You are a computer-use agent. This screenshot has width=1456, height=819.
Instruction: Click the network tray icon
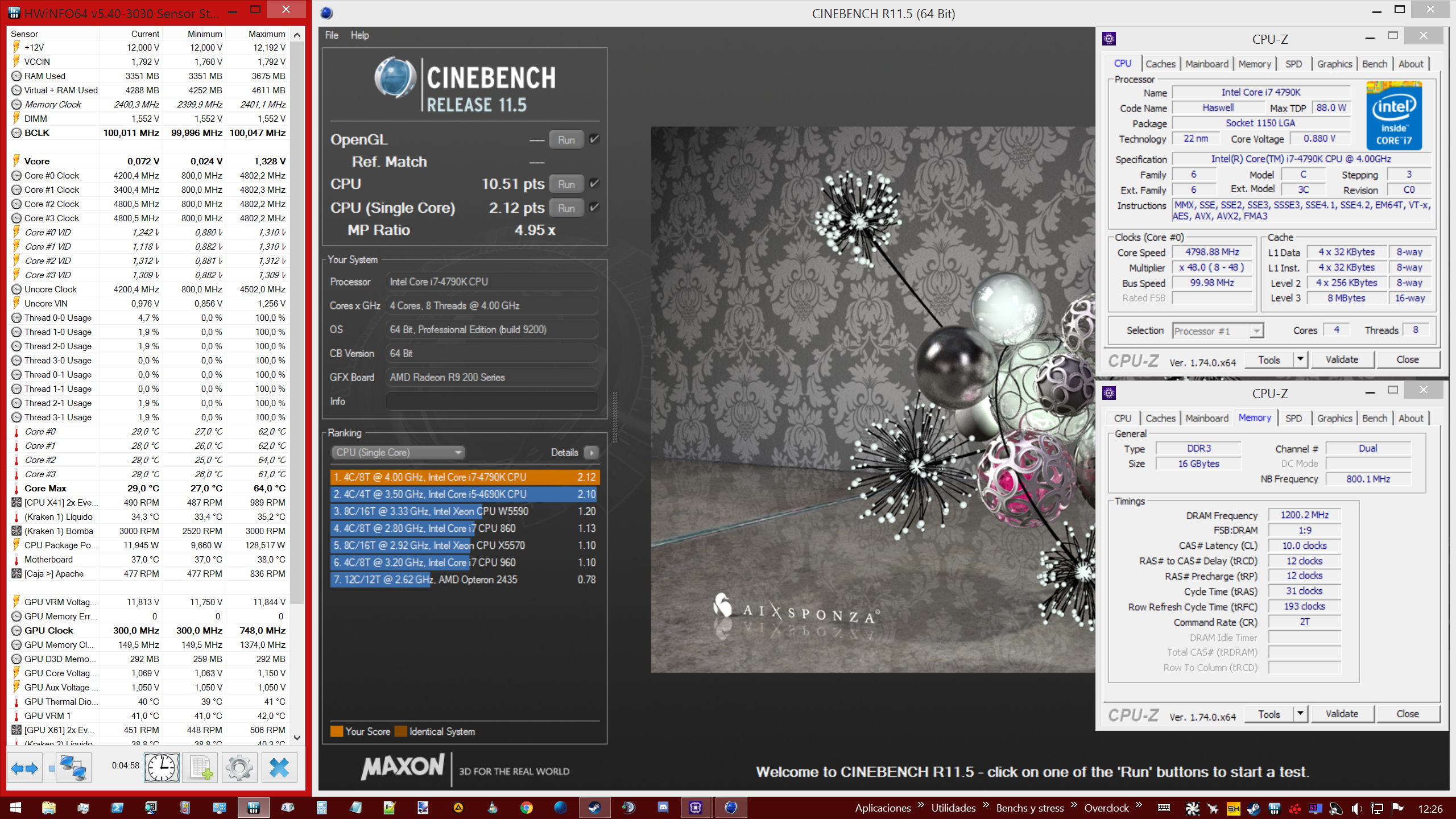[x=1377, y=808]
